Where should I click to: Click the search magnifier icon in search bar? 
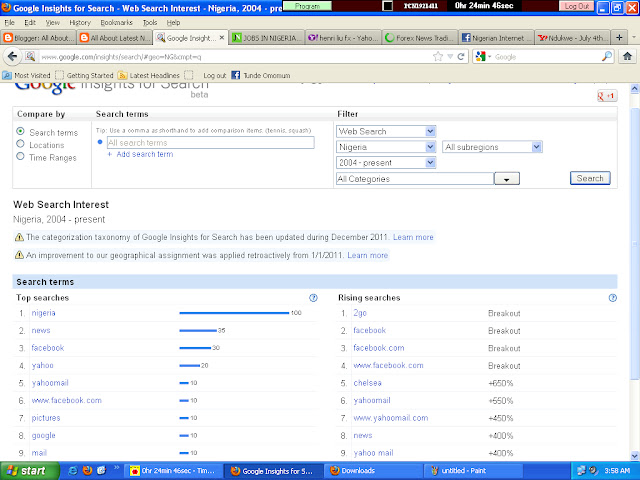pos(607,56)
